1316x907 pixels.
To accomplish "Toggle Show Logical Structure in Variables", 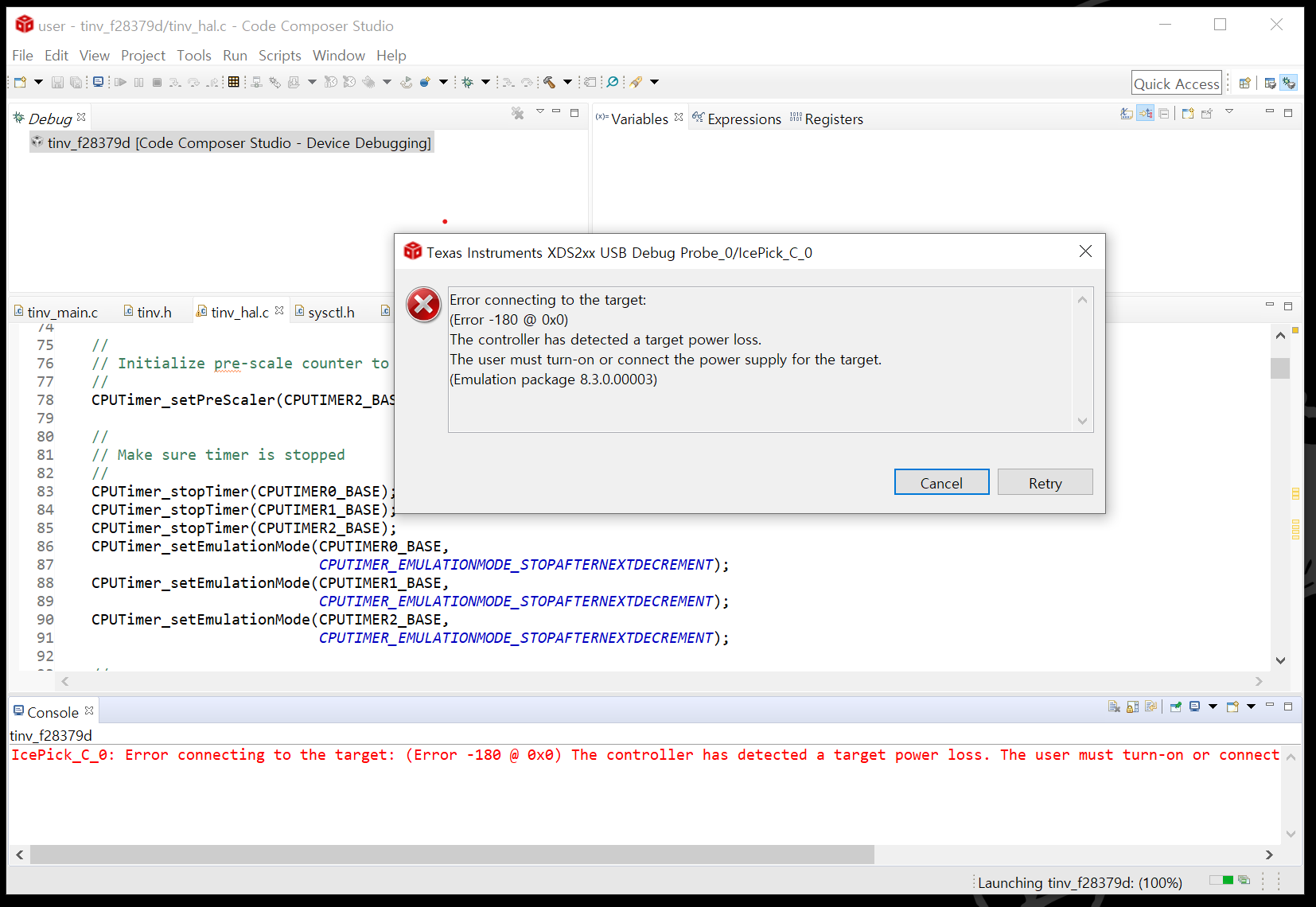I will [1146, 113].
